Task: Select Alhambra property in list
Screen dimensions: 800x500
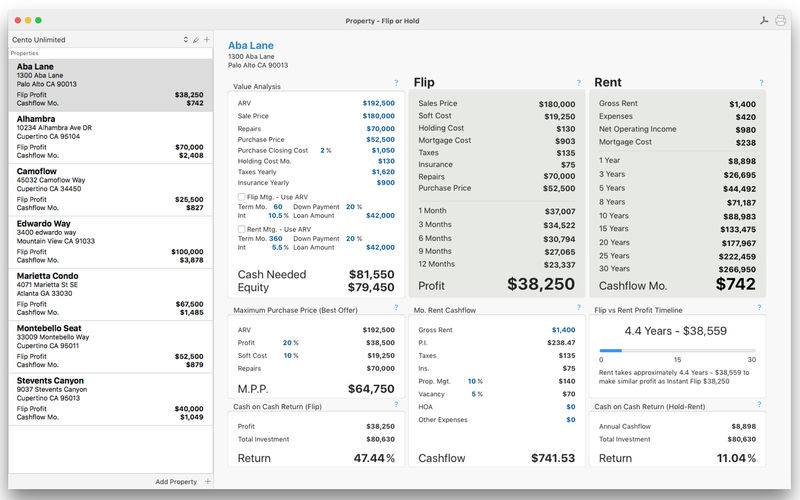Action: (110, 137)
